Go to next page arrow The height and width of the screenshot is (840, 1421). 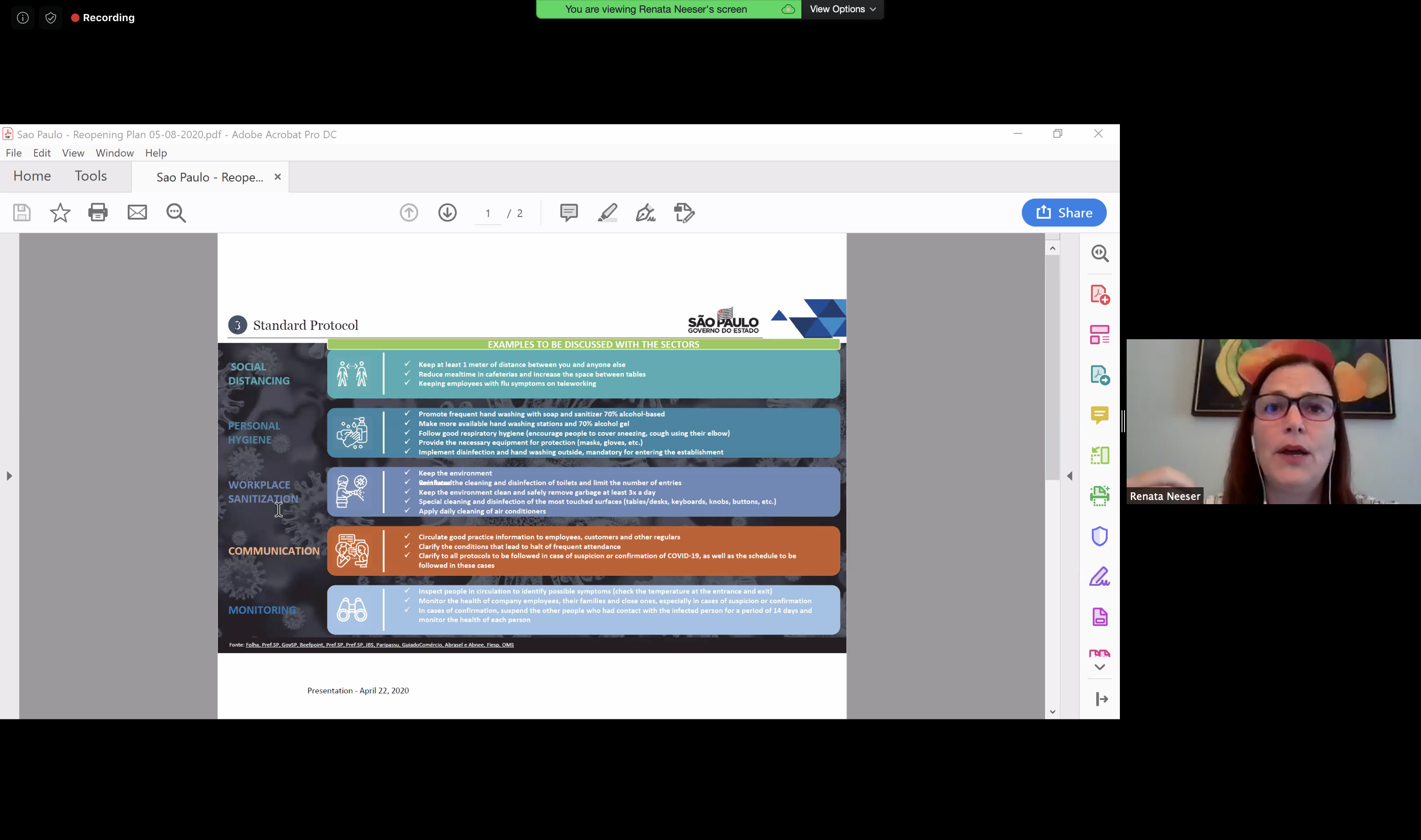click(x=447, y=212)
